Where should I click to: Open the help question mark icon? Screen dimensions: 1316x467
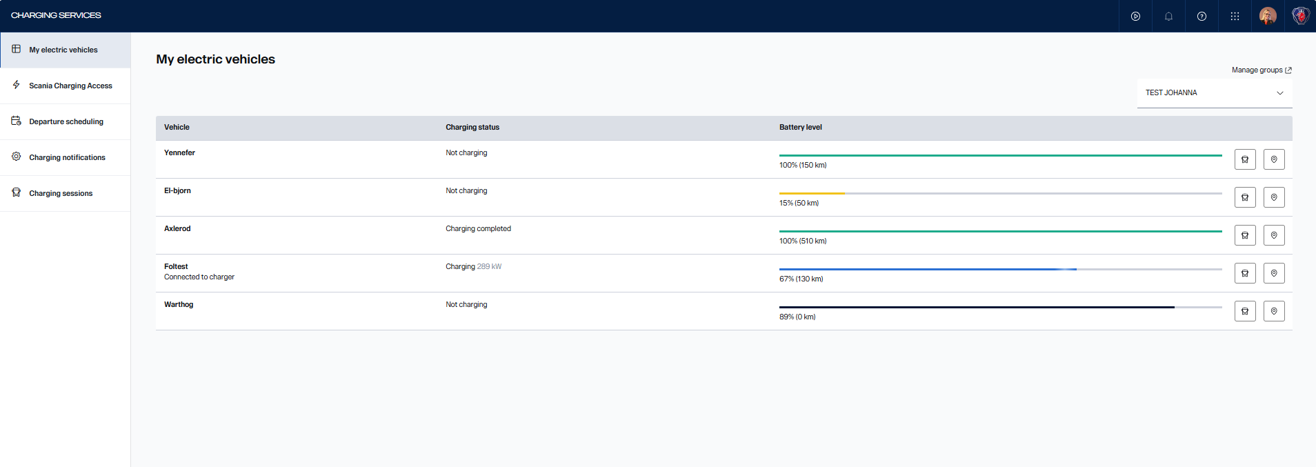[x=1201, y=16]
